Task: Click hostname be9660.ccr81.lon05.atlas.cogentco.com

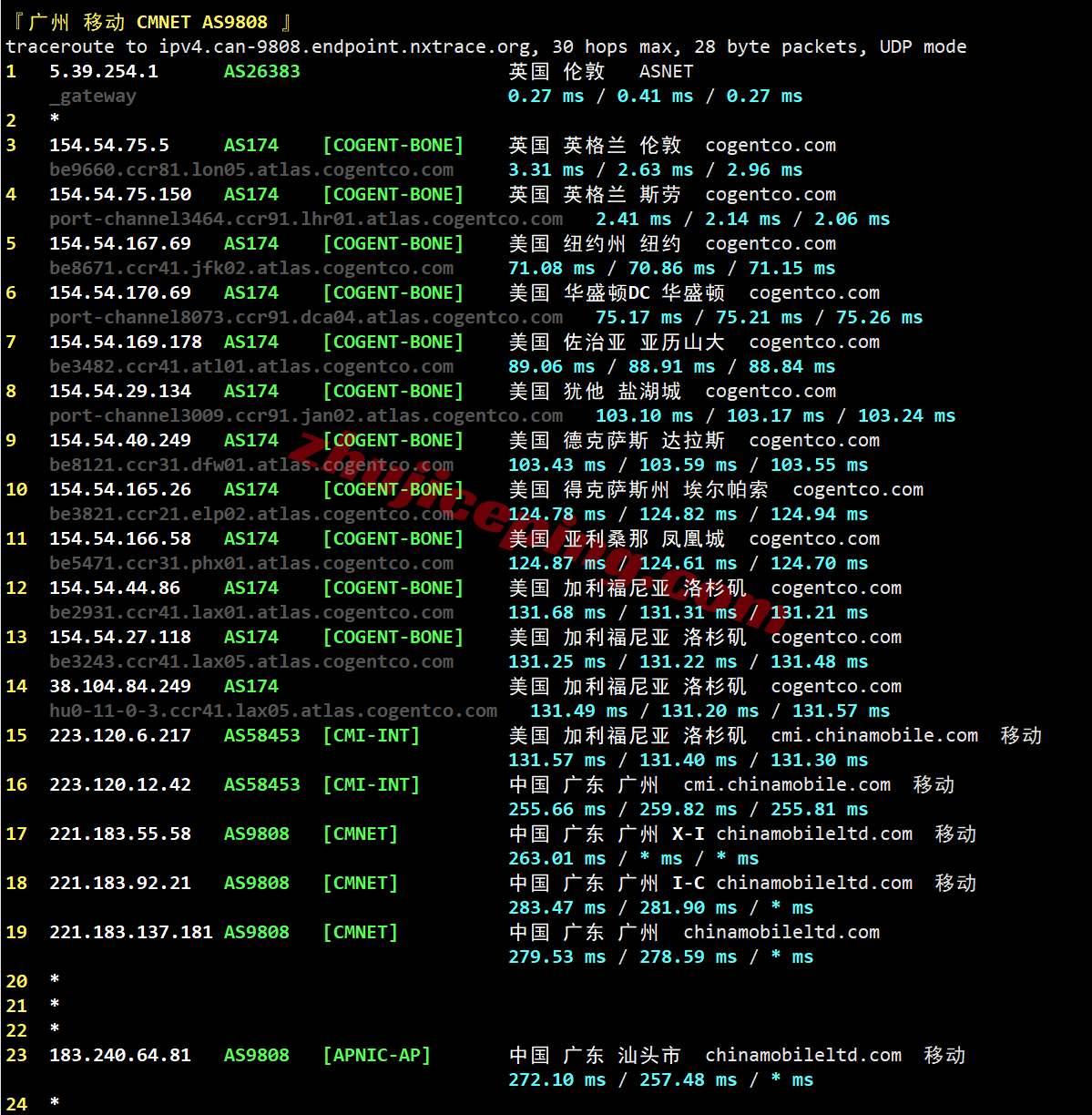Action: pyautogui.click(x=251, y=170)
